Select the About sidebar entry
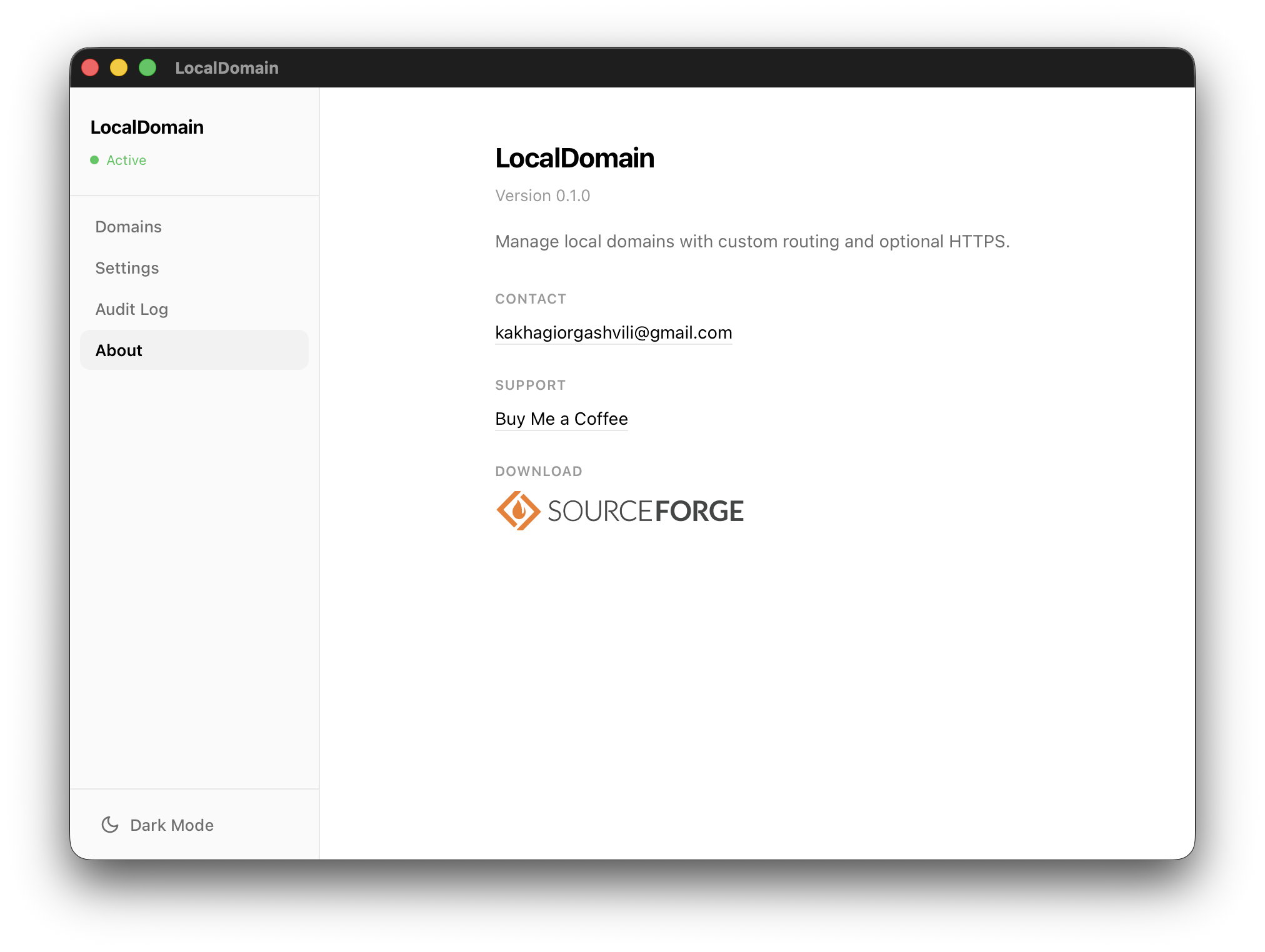 pos(119,350)
